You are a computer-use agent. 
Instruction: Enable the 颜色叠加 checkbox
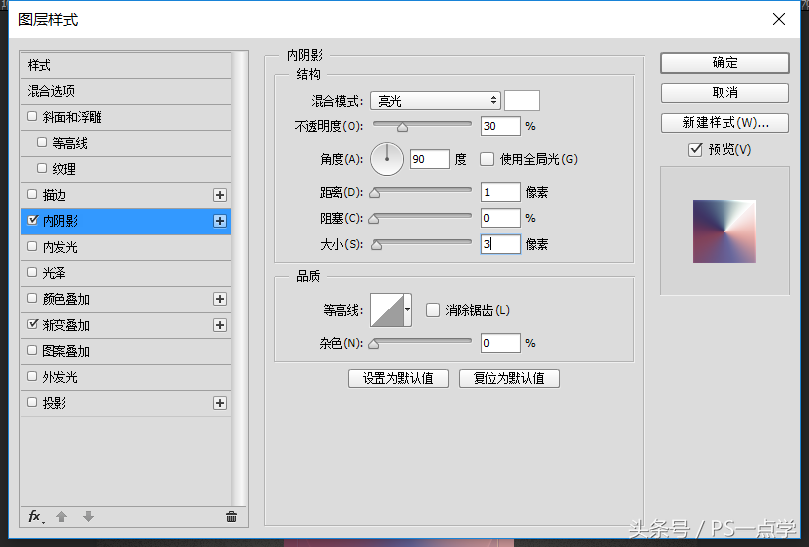[x=32, y=299]
